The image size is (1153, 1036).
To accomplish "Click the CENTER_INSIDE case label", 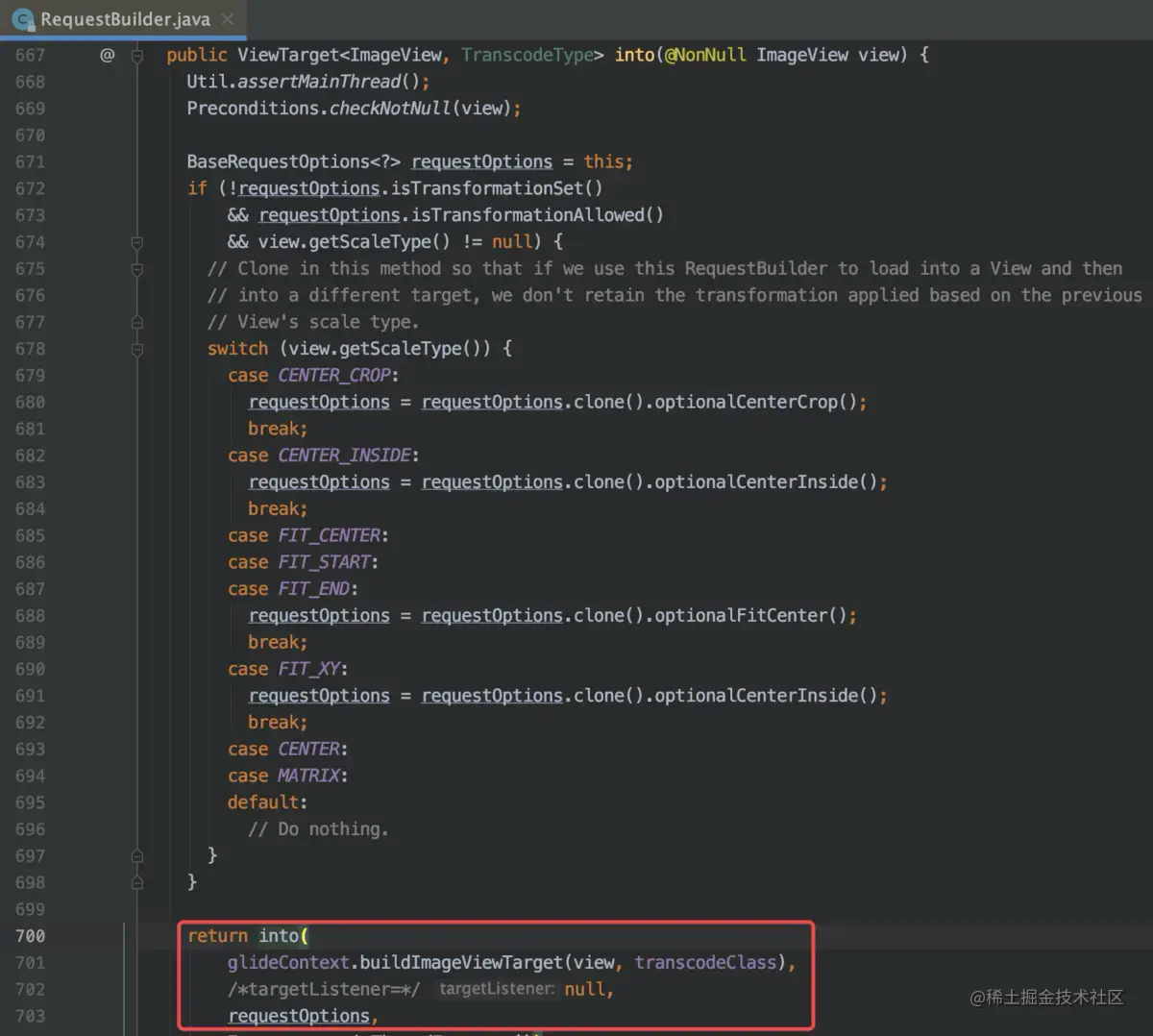I will [x=344, y=456].
